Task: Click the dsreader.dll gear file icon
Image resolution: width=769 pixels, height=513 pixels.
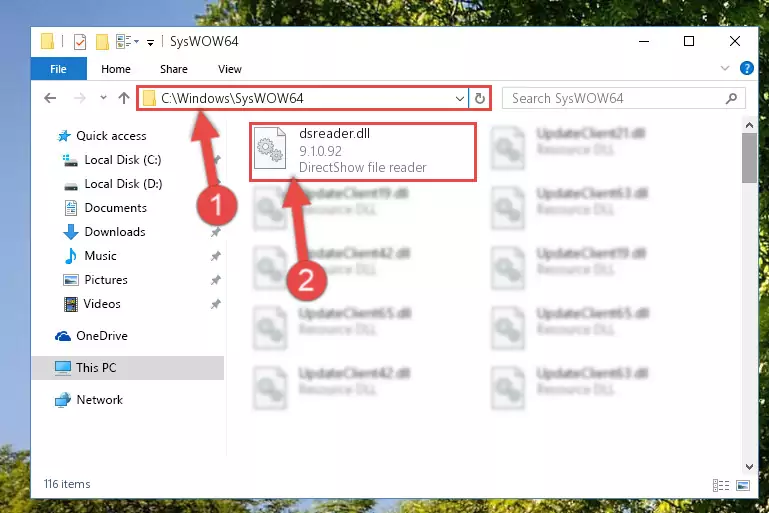Action: (270, 148)
